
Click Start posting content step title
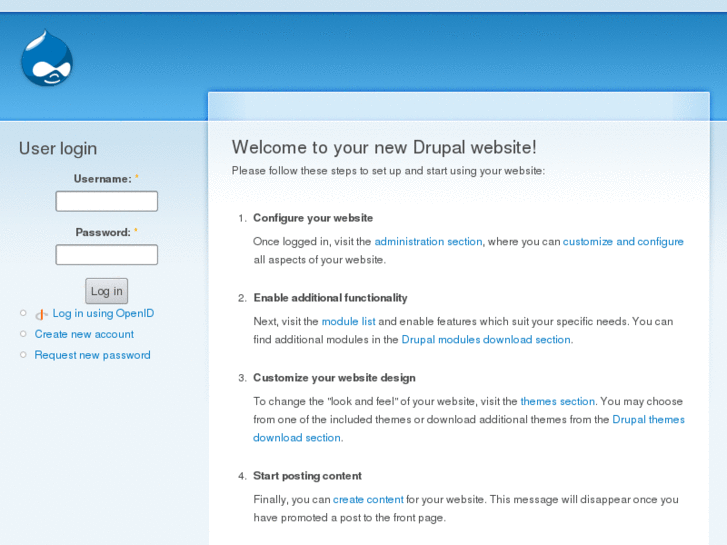(x=307, y=476)
